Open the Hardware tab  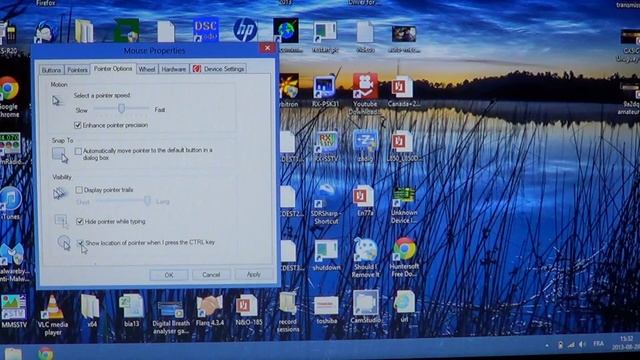pos(173,69)
